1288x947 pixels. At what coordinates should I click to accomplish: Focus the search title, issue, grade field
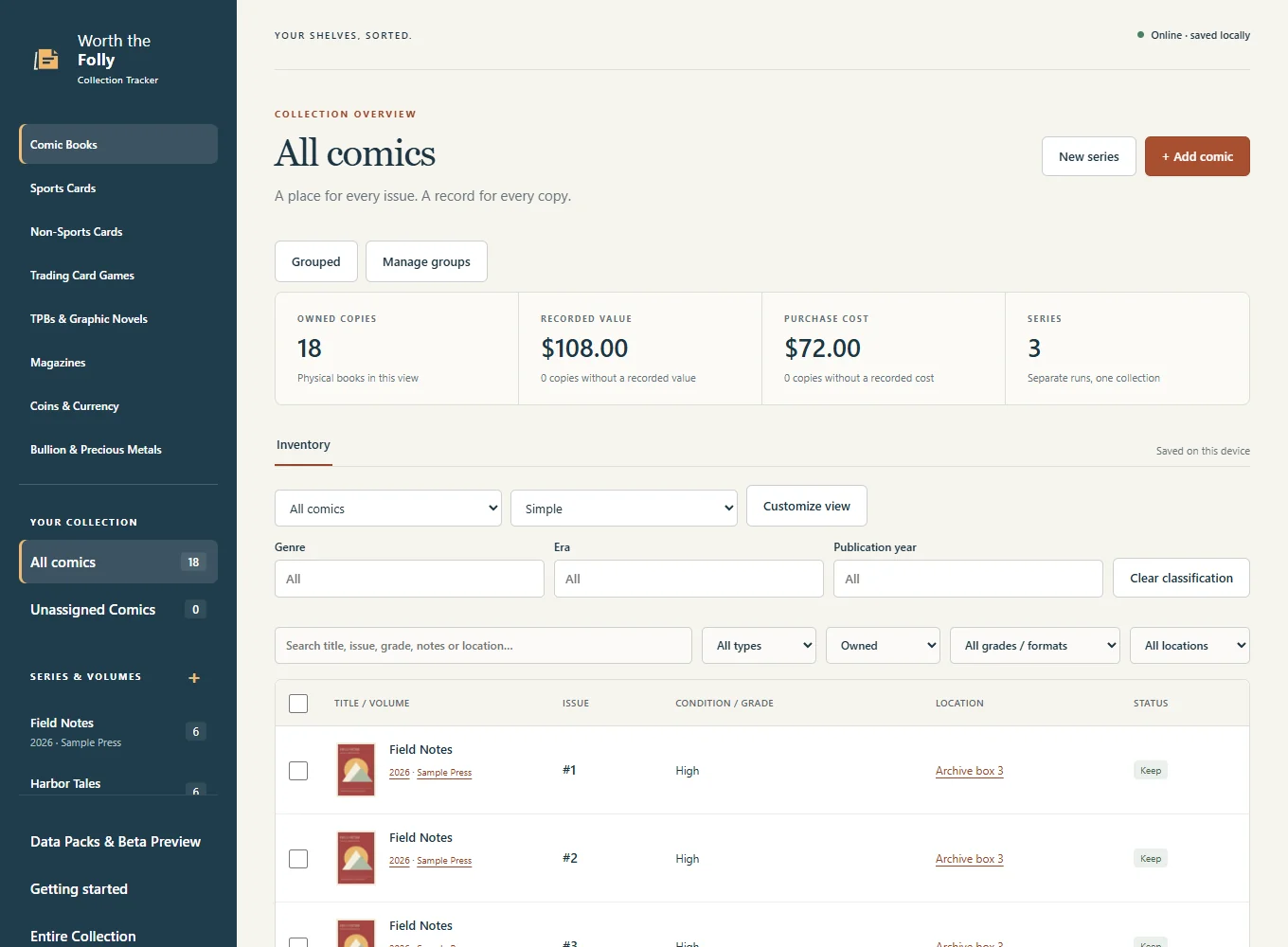[483, 646]
